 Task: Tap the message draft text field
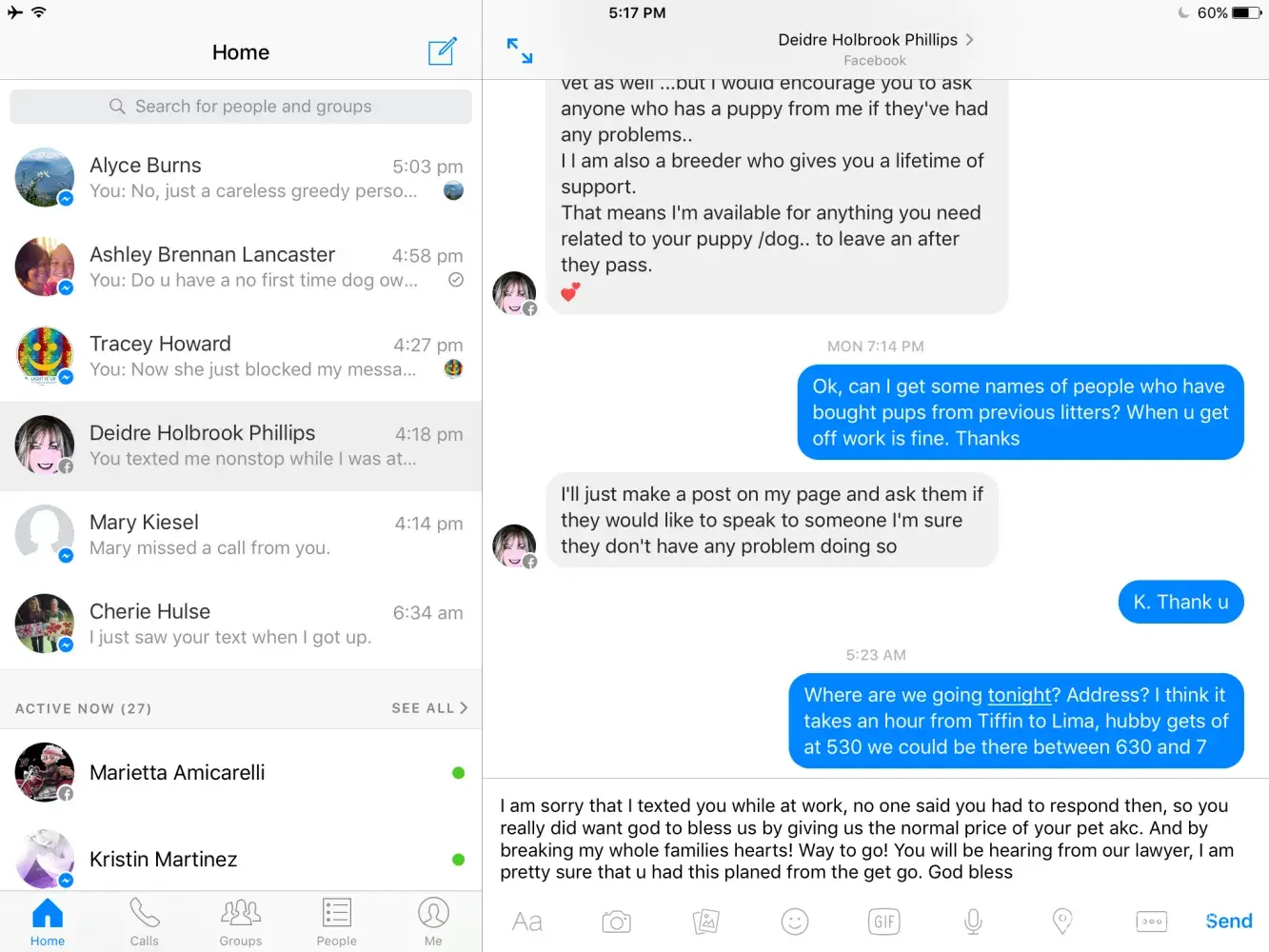(x=876, y=839)
